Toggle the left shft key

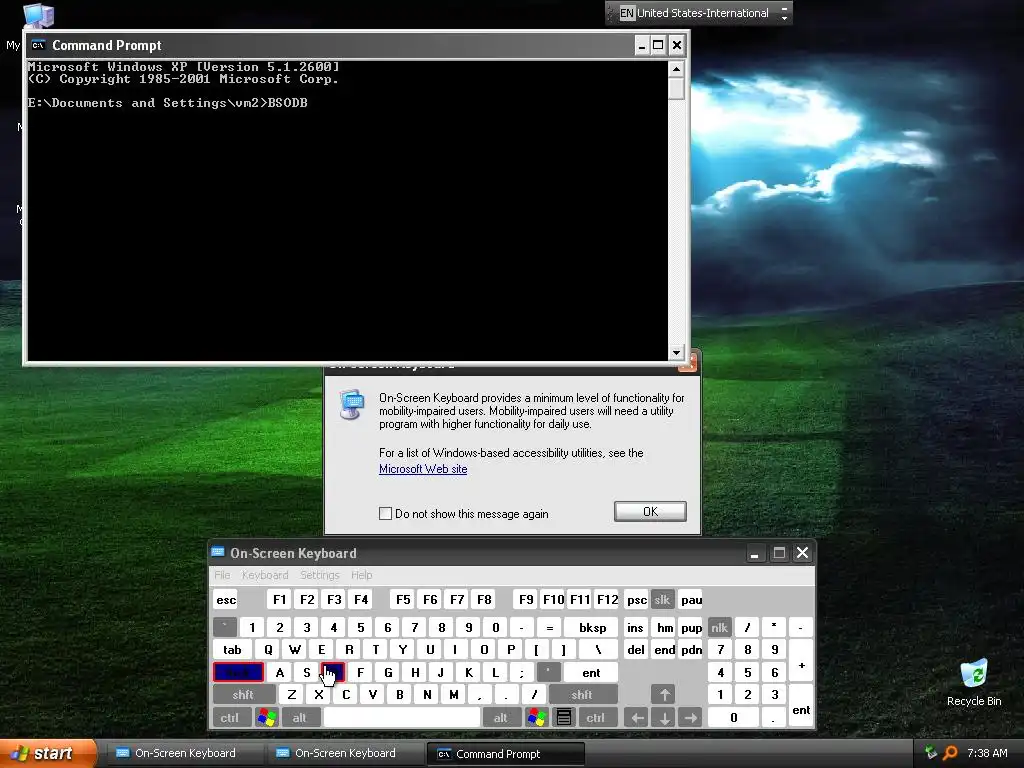pos(243,695)
